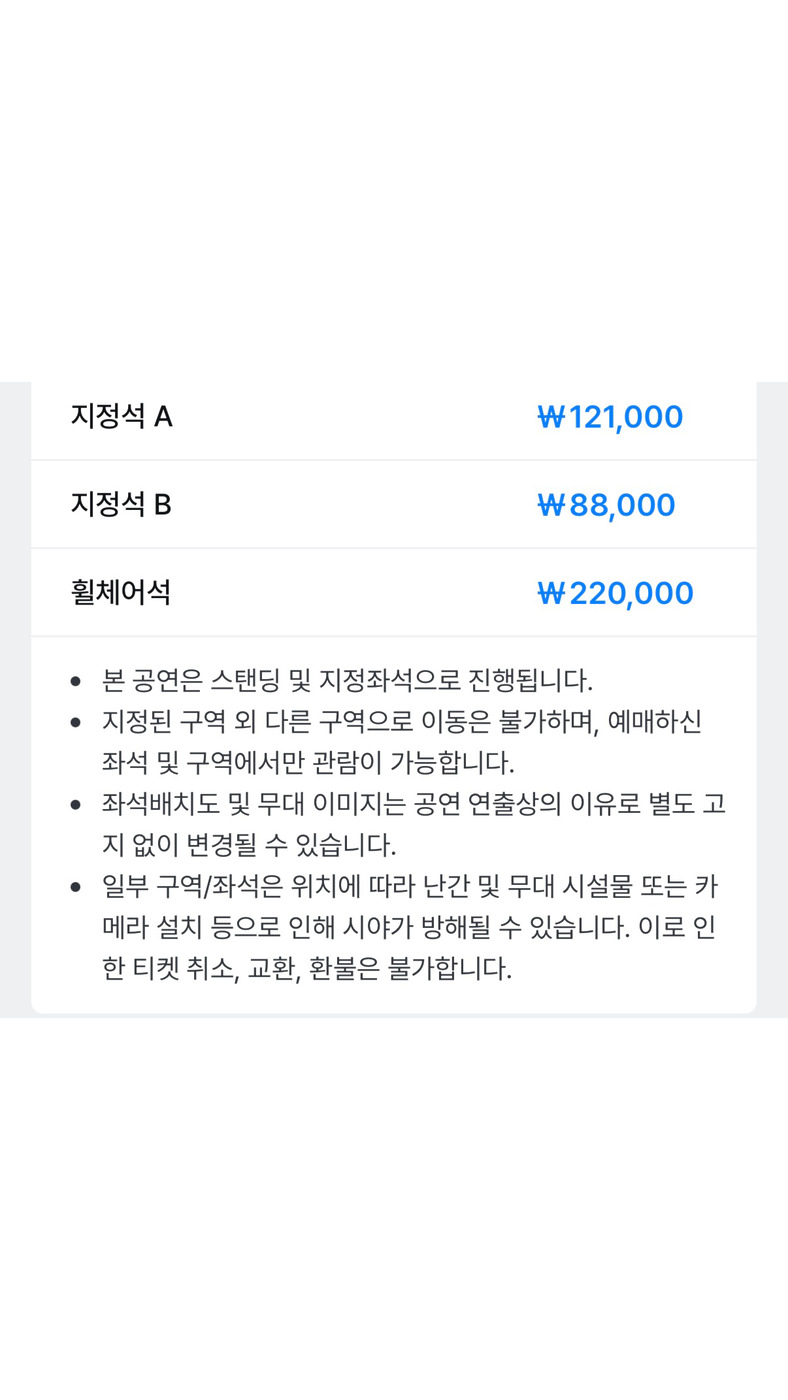Select the ₩121,000 price
This screenshot has width=788, height=1400.
point(610,417)
